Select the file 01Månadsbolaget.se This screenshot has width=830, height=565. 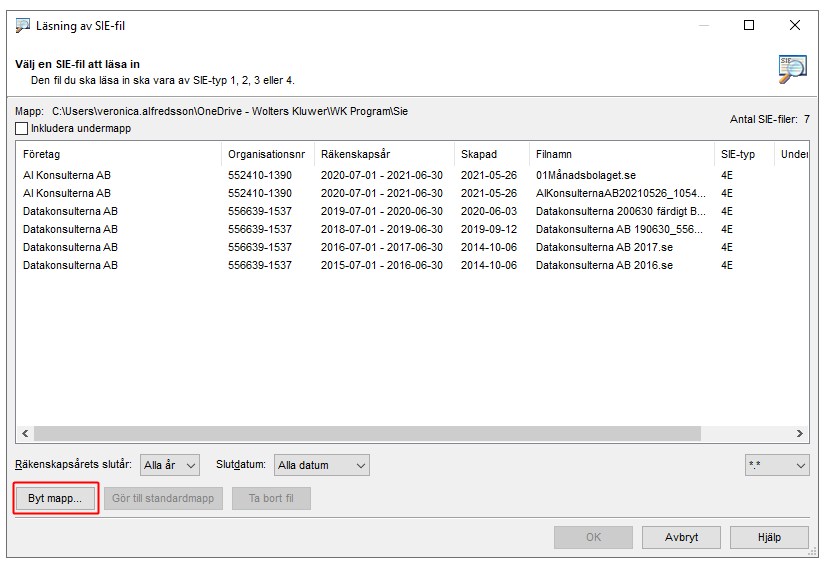pos(586,175)
